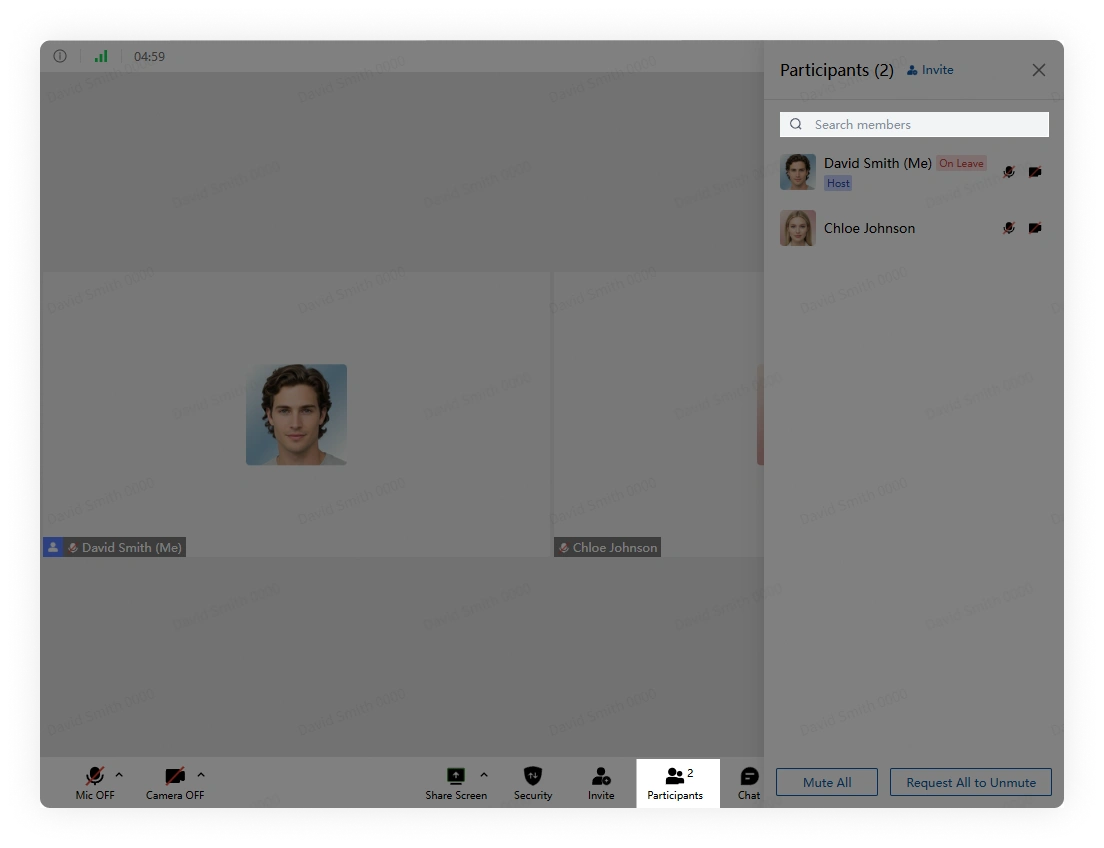Unmute Chloe Johnson's microphone in list
Image resolution: width=1104 pixels, height=848 pixels.
(x=1009, y=227)
